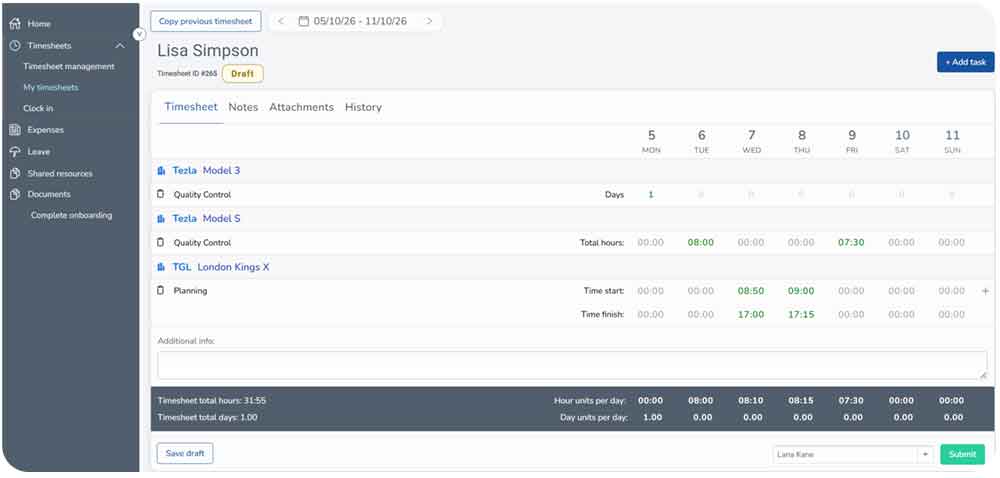Click the Expenses icon in sidebar

tap(15, 130)
